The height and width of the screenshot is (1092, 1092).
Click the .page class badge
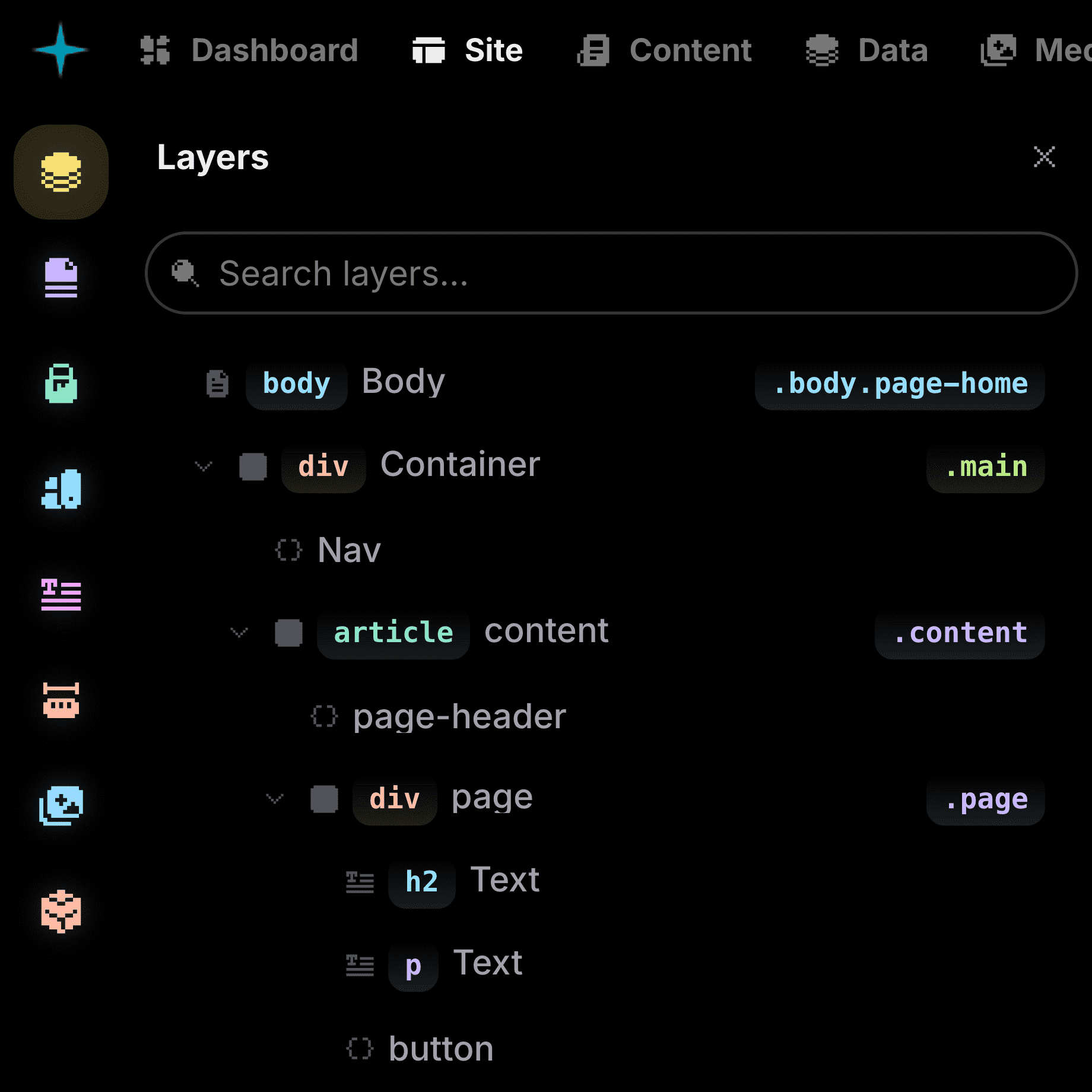click(x=985, y=799)
